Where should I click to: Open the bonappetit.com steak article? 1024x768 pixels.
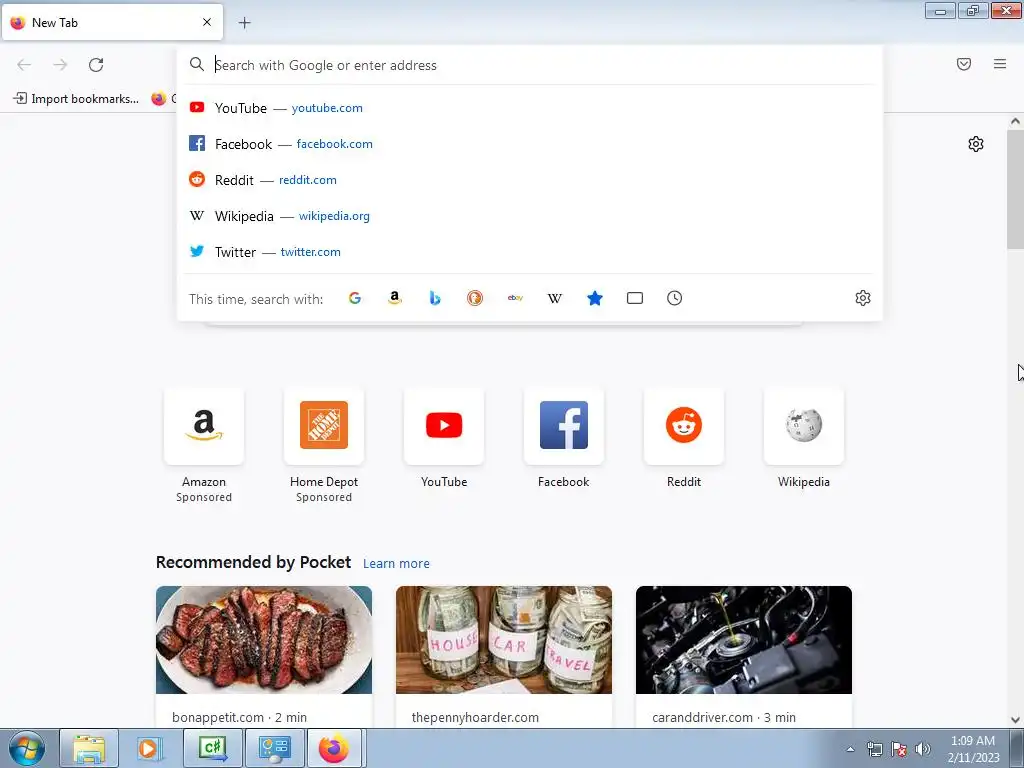pos(264,656)
